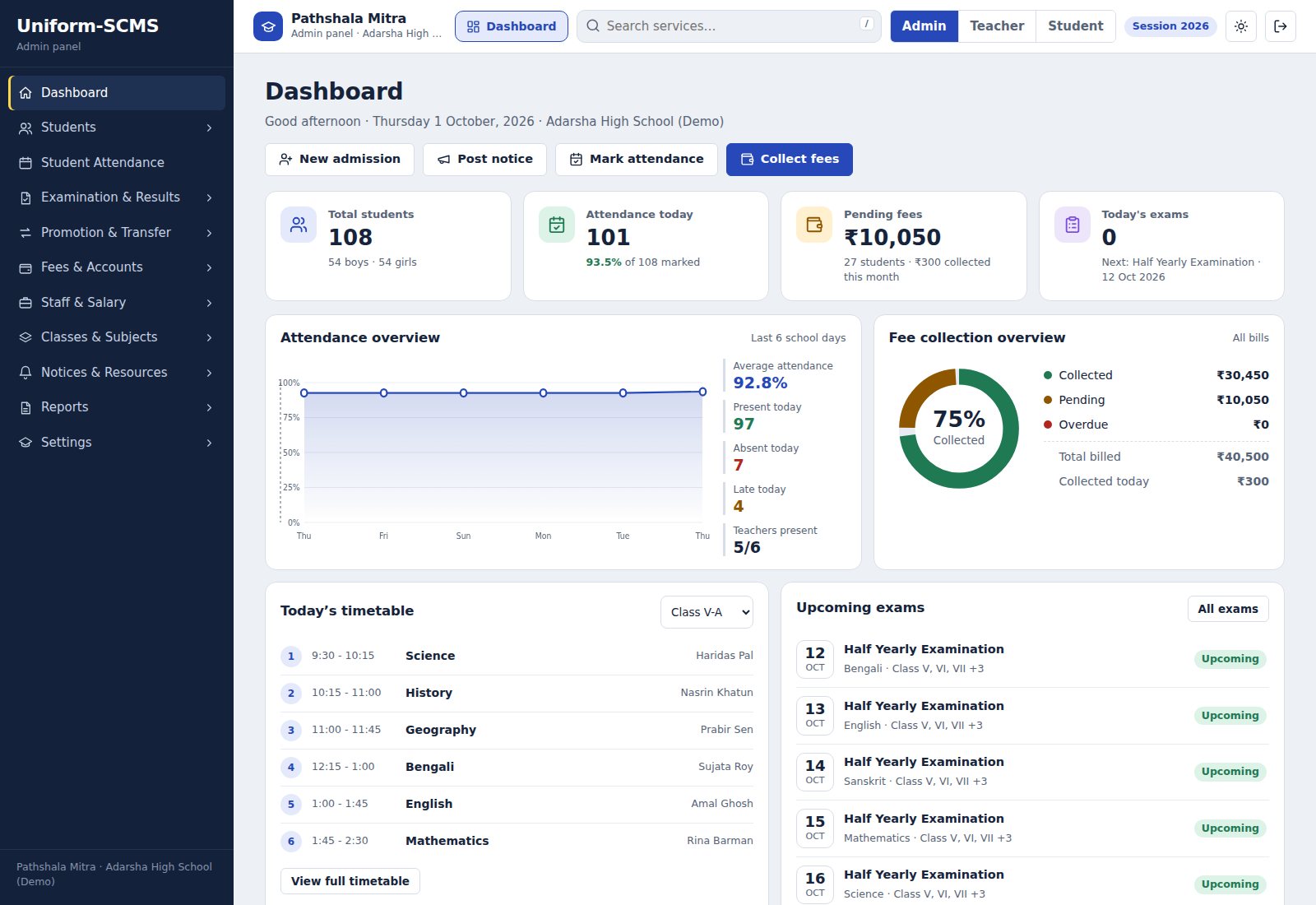Click the Mathematics 1:45 - 2:30 period
The width and height of the screenshot is (1316, 905).
pos(517,841)
